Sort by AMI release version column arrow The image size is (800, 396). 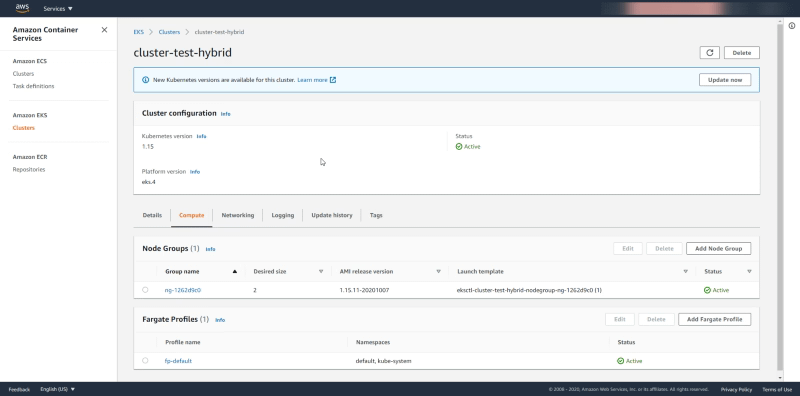pyautogui.click(x=438, y=271)
